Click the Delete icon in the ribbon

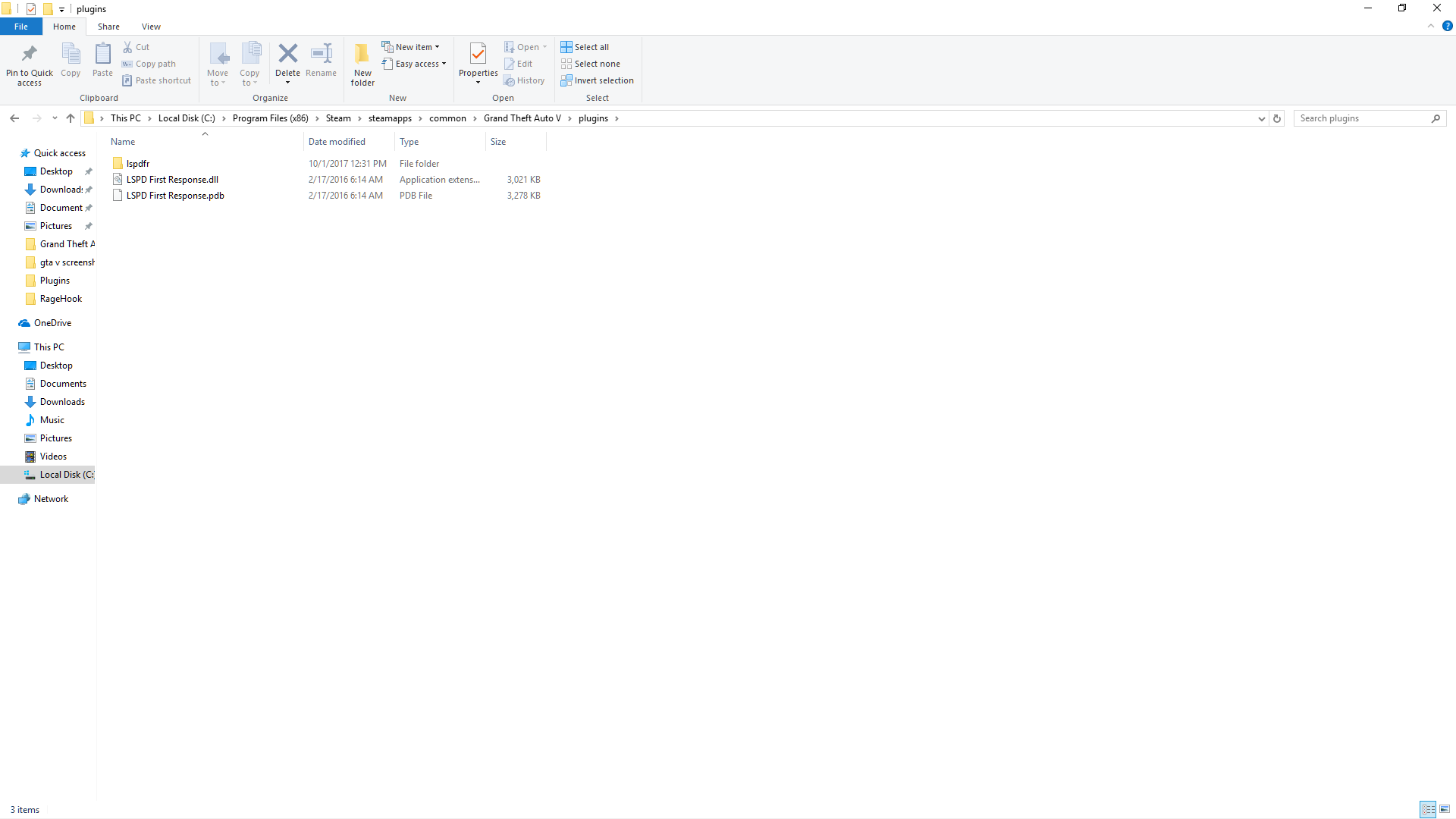(287, 54)
